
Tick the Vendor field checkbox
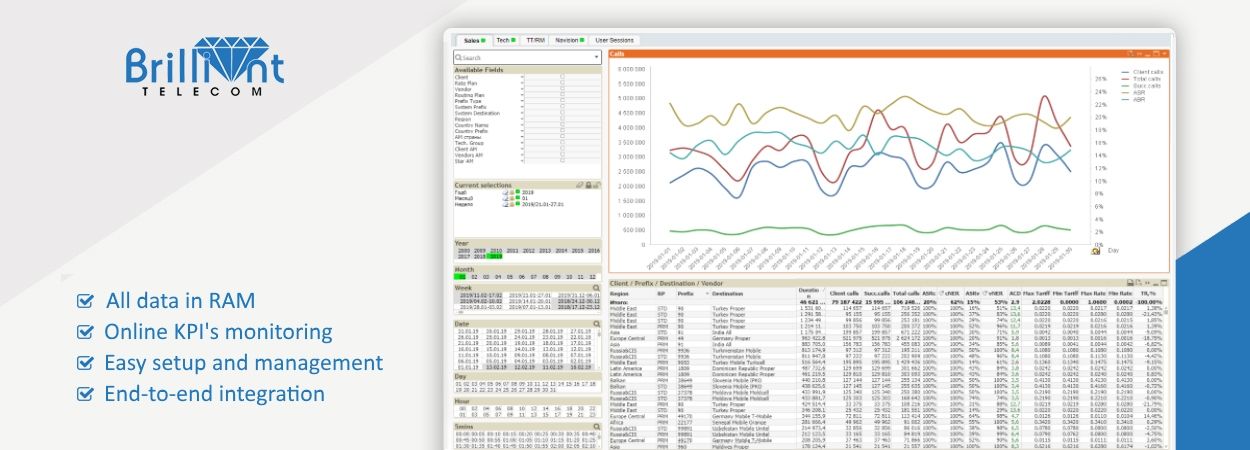(x=562, y=89)
